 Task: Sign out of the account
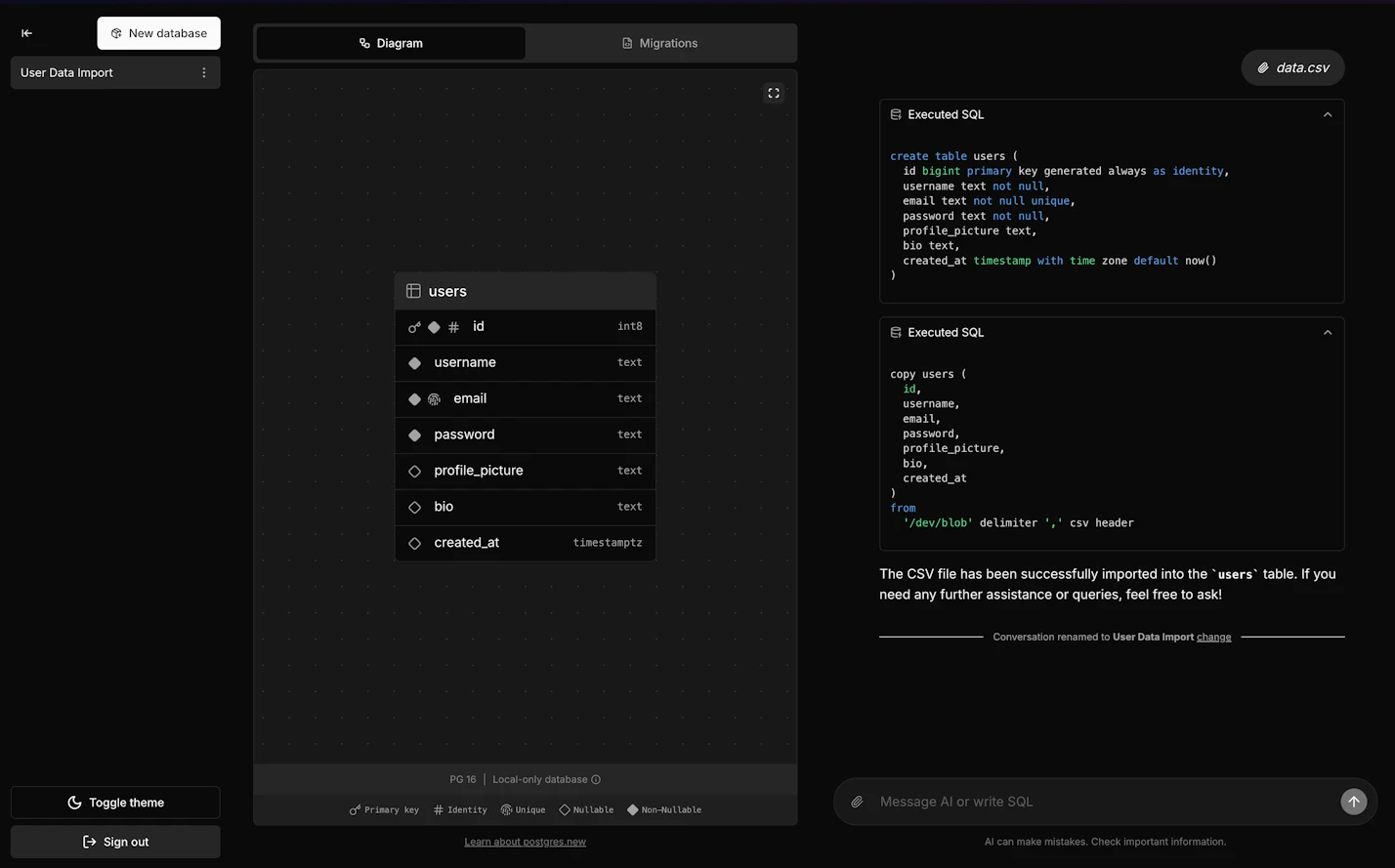tap(115, 842)
